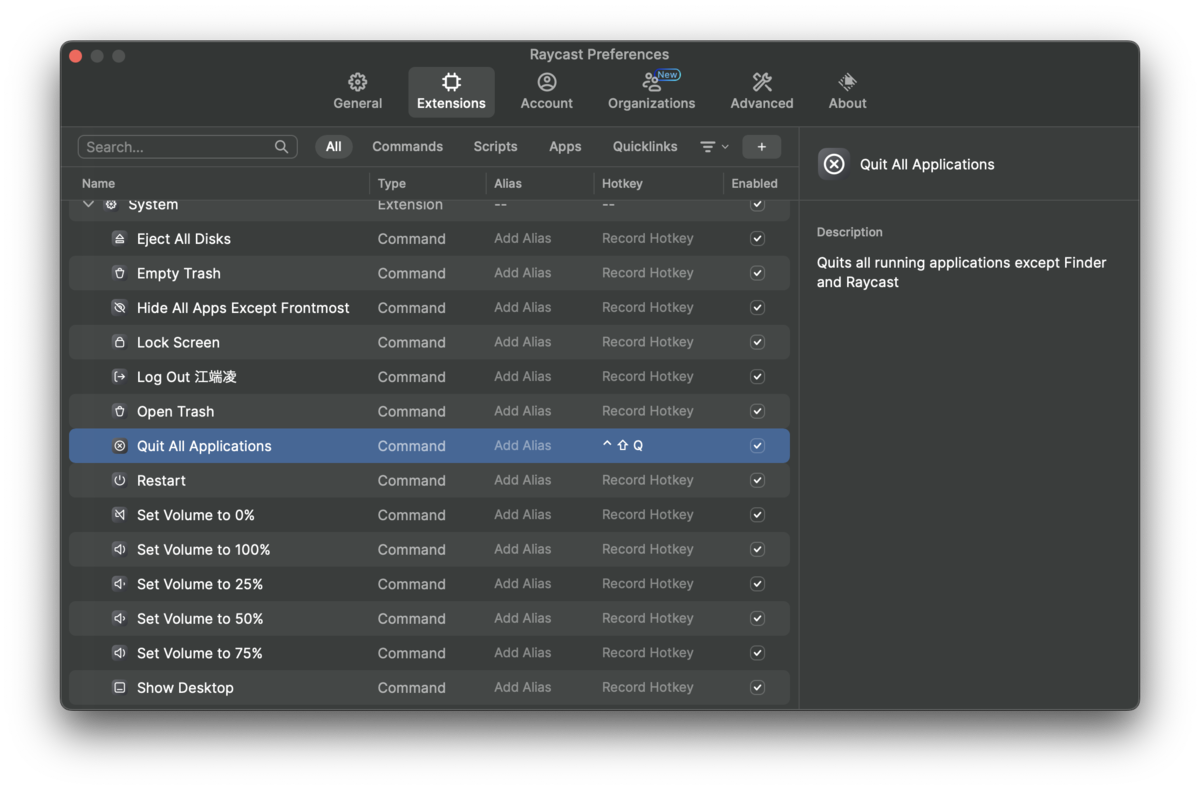Click the plus button to add extension
This screenshot has height=790, width=1200.
click(x=762, y=147)
